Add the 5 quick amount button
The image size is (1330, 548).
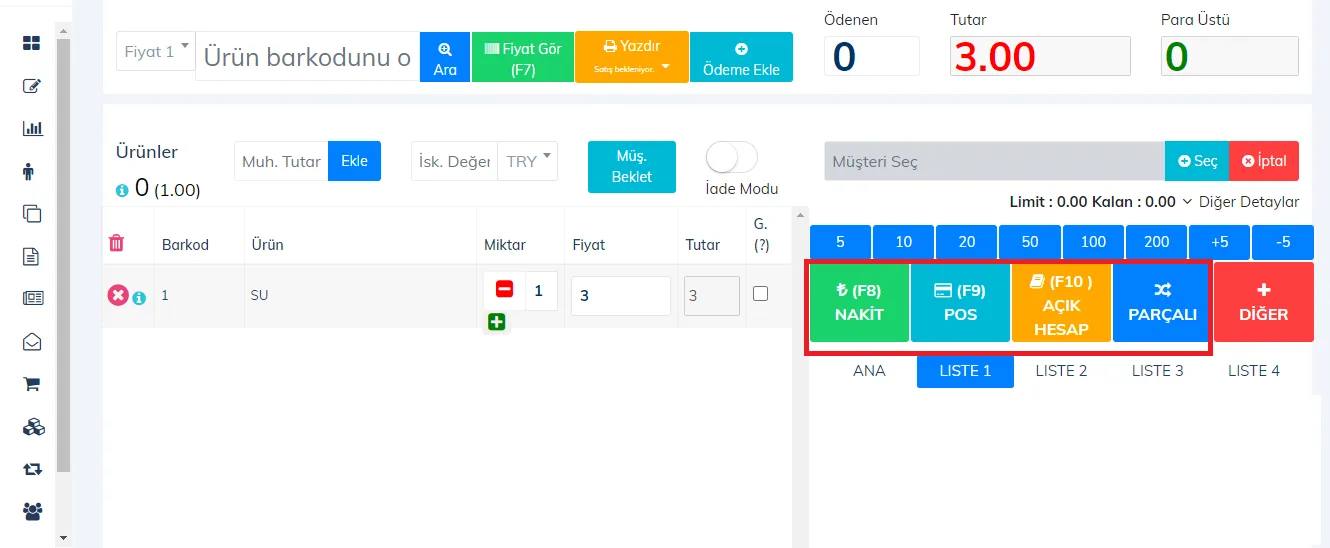click(x=840, y=242)
